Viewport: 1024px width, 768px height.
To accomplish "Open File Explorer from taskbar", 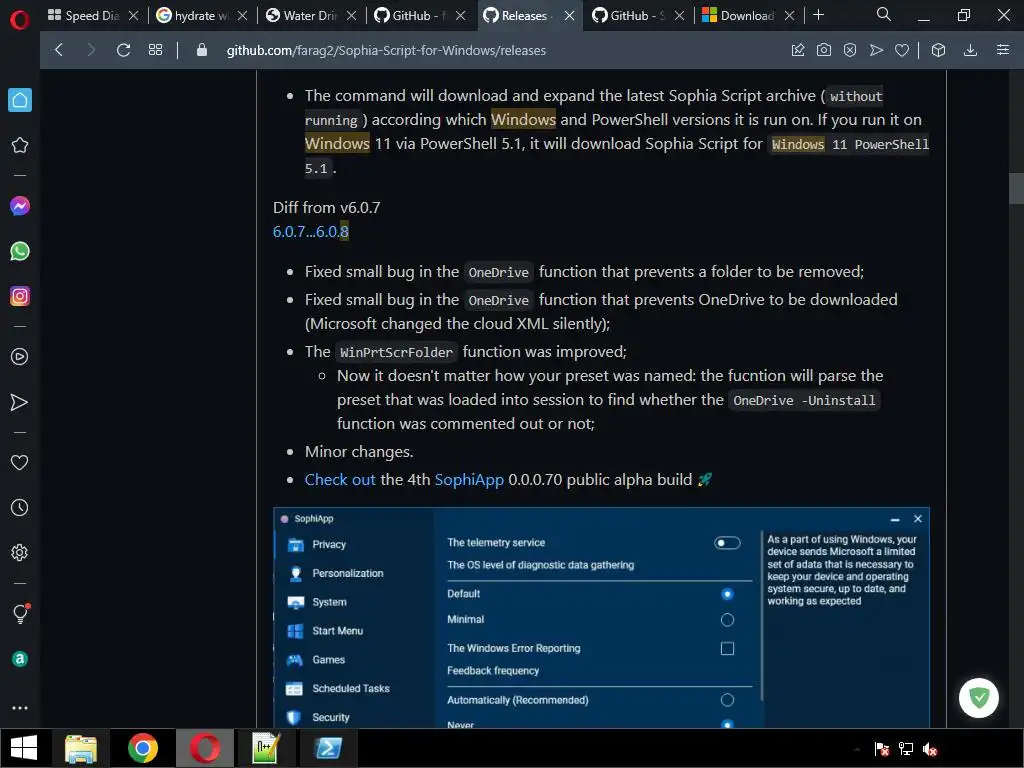I will tap(81, 748).
